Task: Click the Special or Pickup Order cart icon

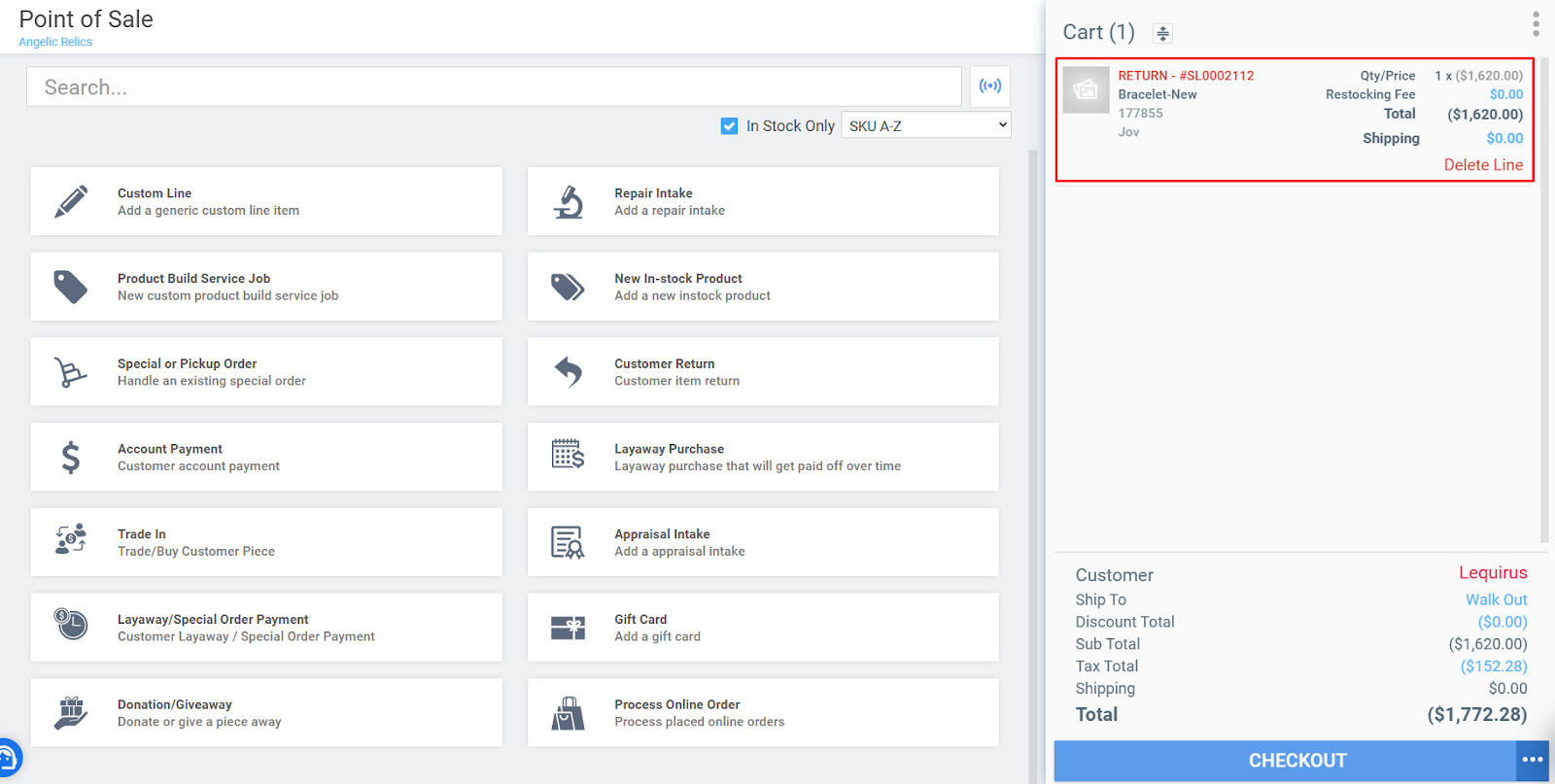Action: [x=71, y=372]
